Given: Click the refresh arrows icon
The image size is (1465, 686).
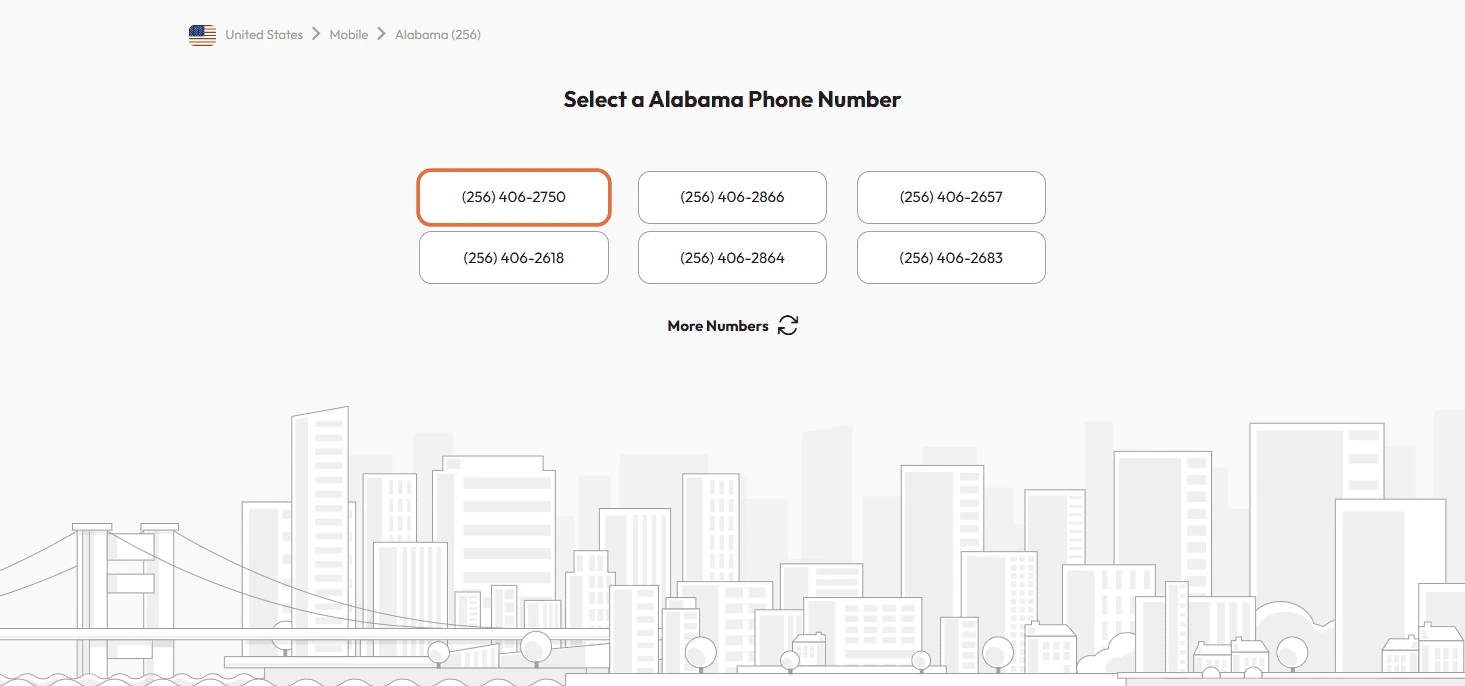Looking at the screenshot, I should pos(788,325).
